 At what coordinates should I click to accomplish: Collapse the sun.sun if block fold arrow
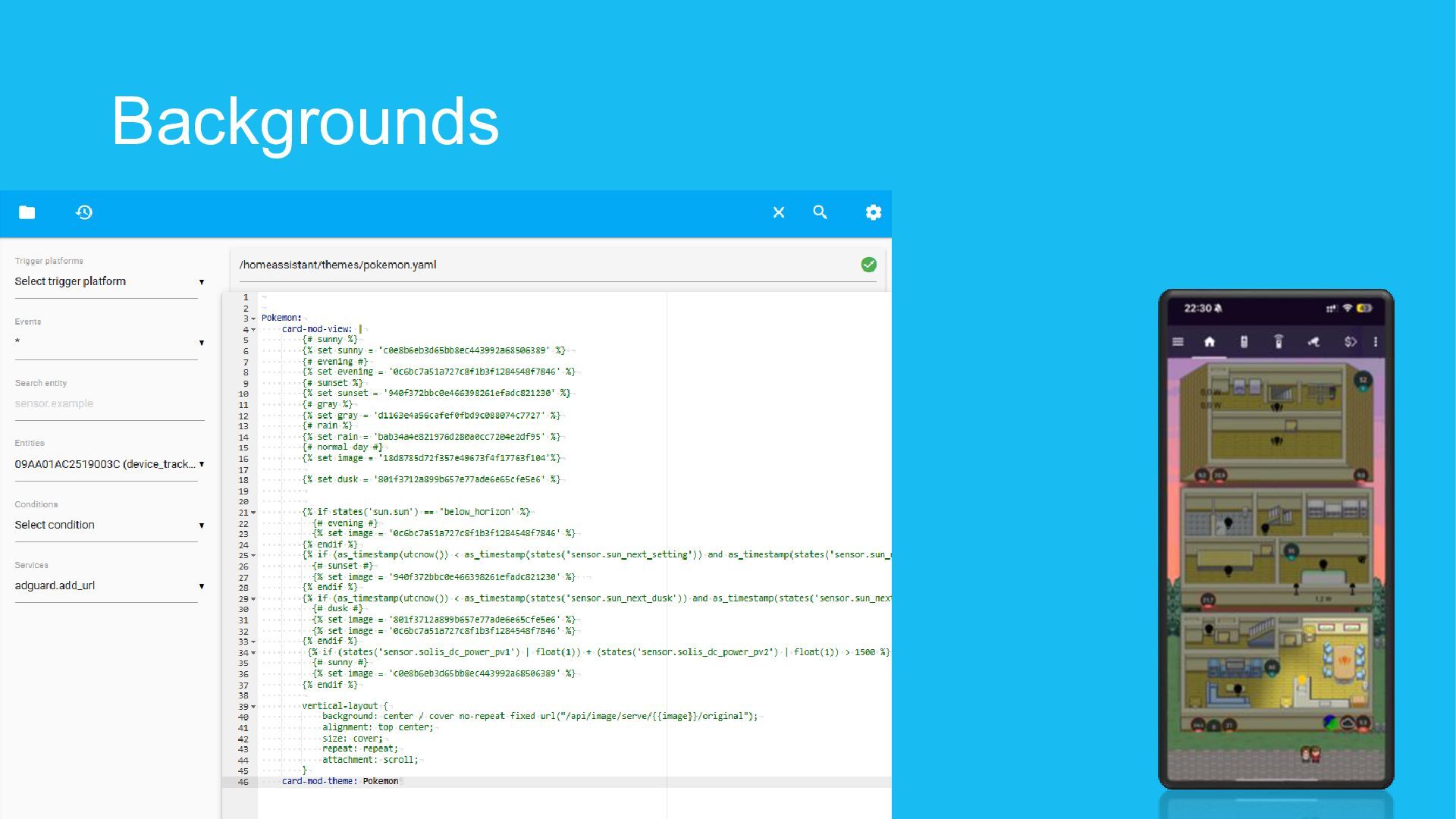coord(253,513)
